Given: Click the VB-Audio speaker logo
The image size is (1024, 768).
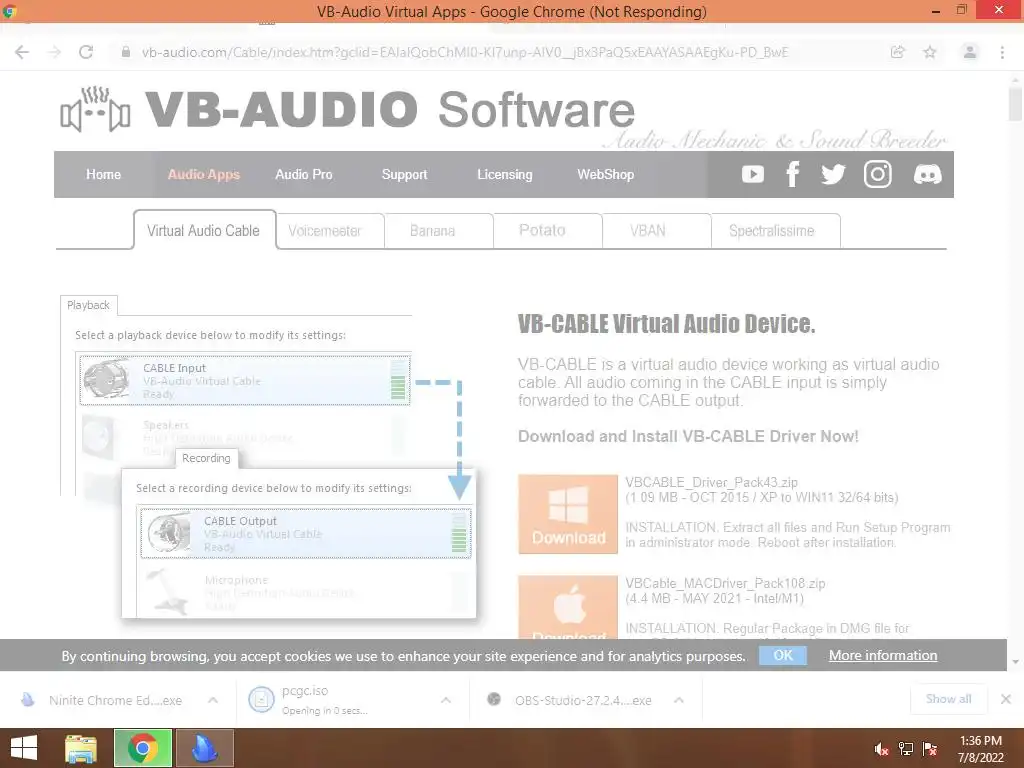Looking at the screenshot, I should [x=95, y=109].
